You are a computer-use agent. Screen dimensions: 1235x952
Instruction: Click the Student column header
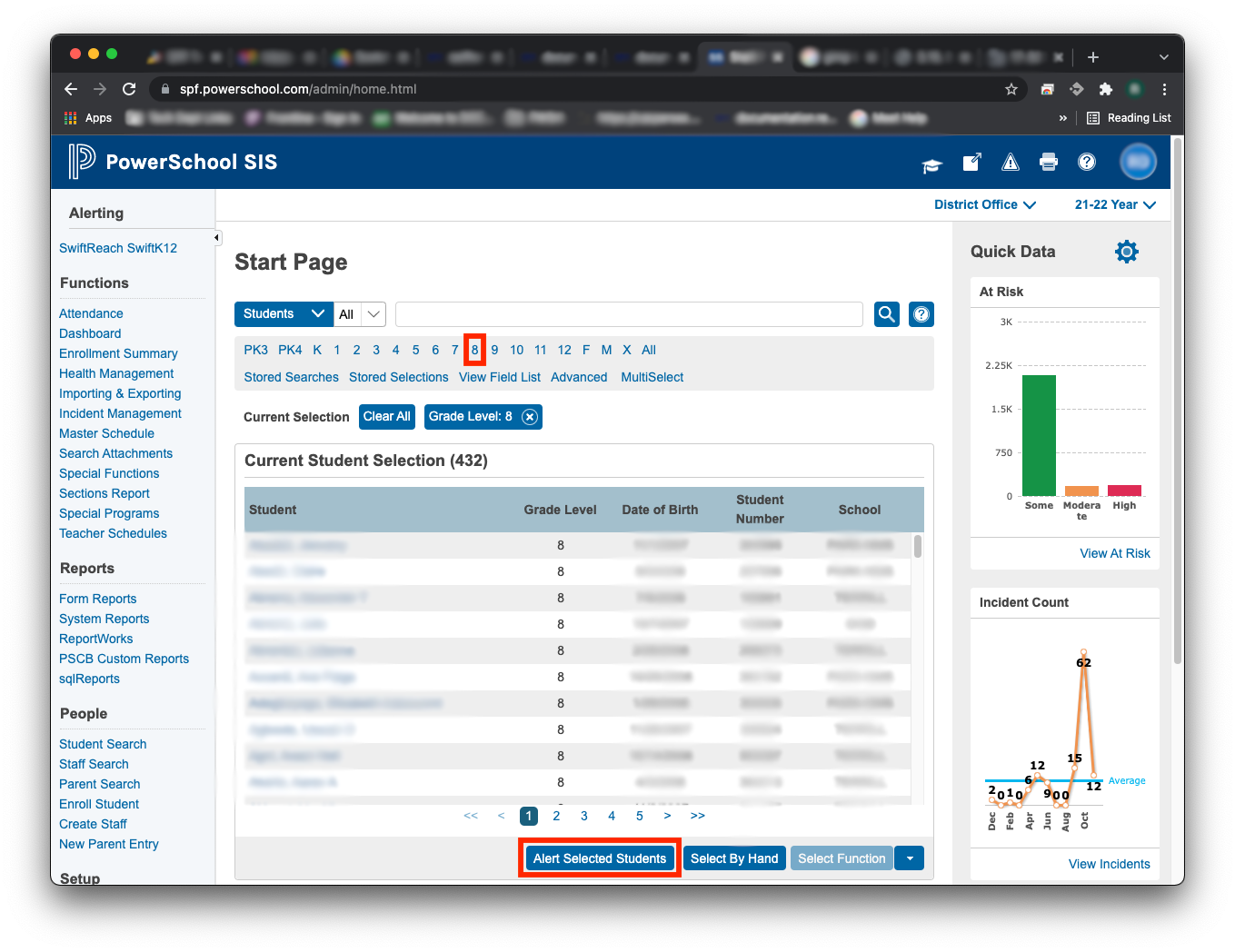[x=273, y=510]
